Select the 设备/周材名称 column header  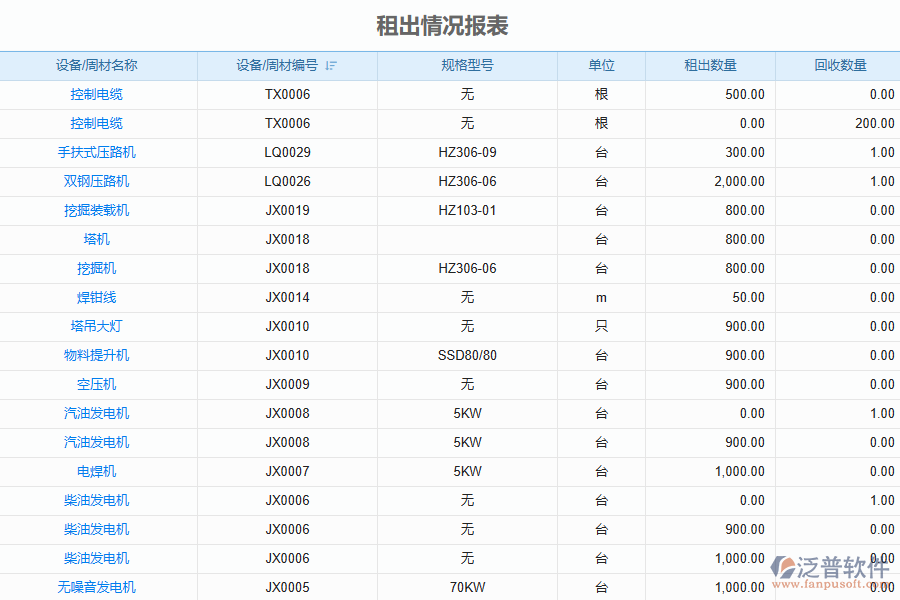[x=97, y=66]
